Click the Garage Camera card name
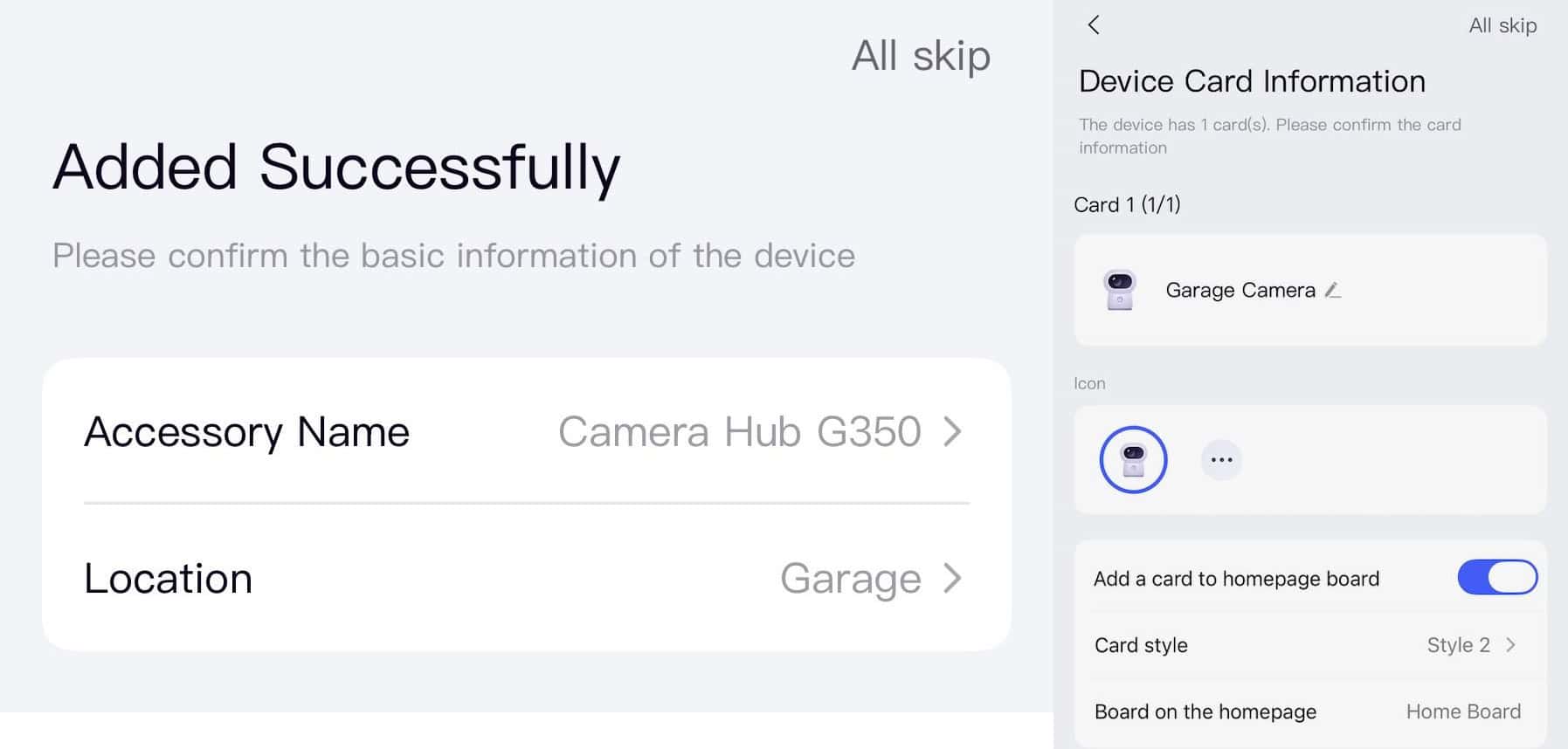1568x749 pixels. 1240,291
